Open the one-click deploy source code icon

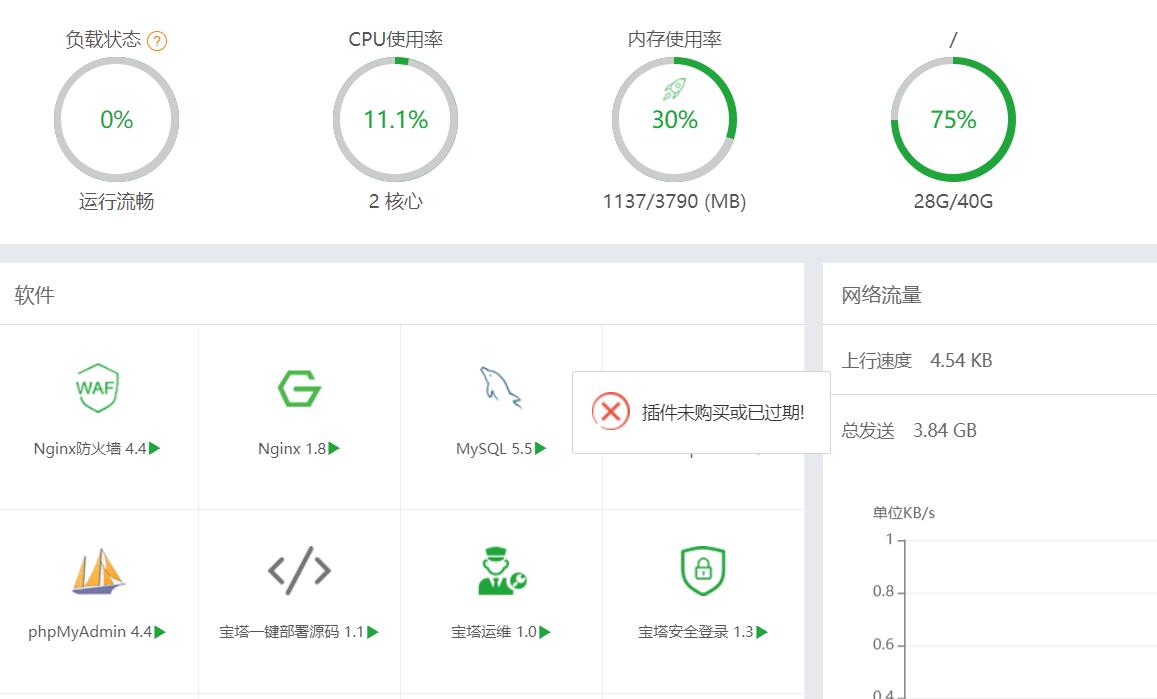pos(299,571)
